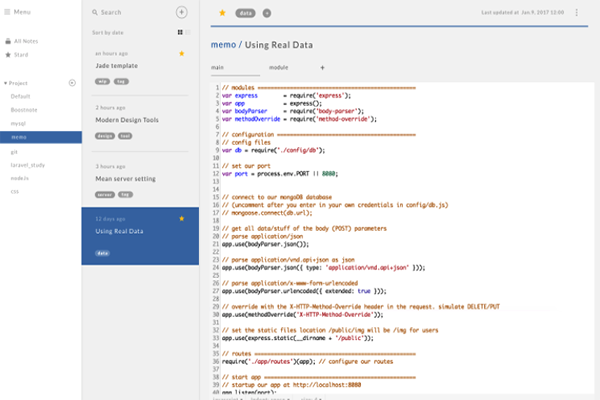
Task: Unstar the Jade template note
Action: [x=182, y=54]
